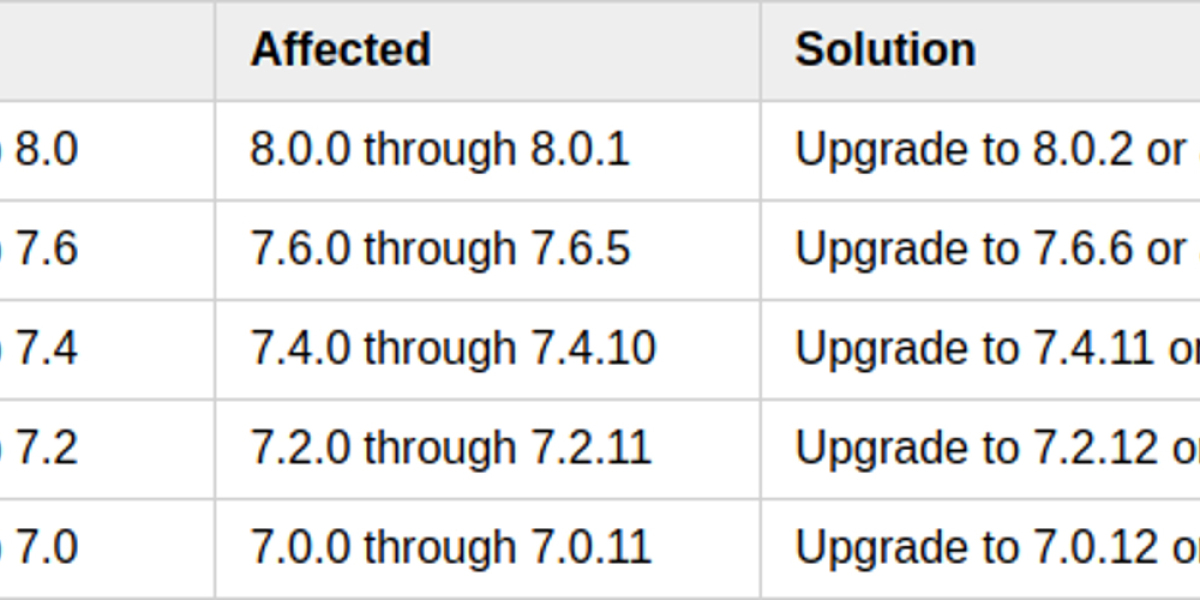This screenshot has height=600, width=1200.
Task: Click the '8.0.0 through 8.0.1' affected cell
Action: [x=440, y=150]
